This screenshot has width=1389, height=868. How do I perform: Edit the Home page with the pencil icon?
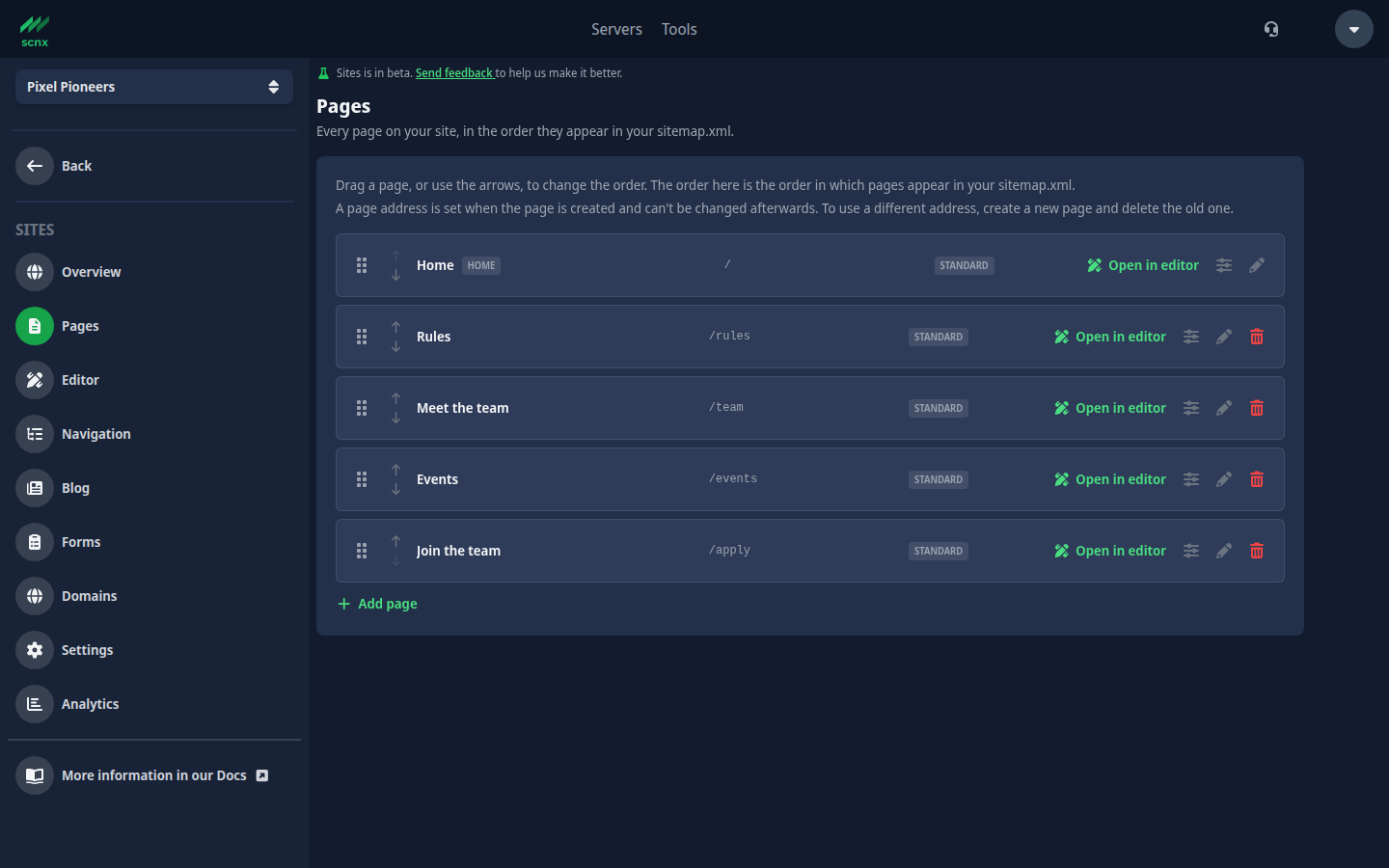(1257, 265)
